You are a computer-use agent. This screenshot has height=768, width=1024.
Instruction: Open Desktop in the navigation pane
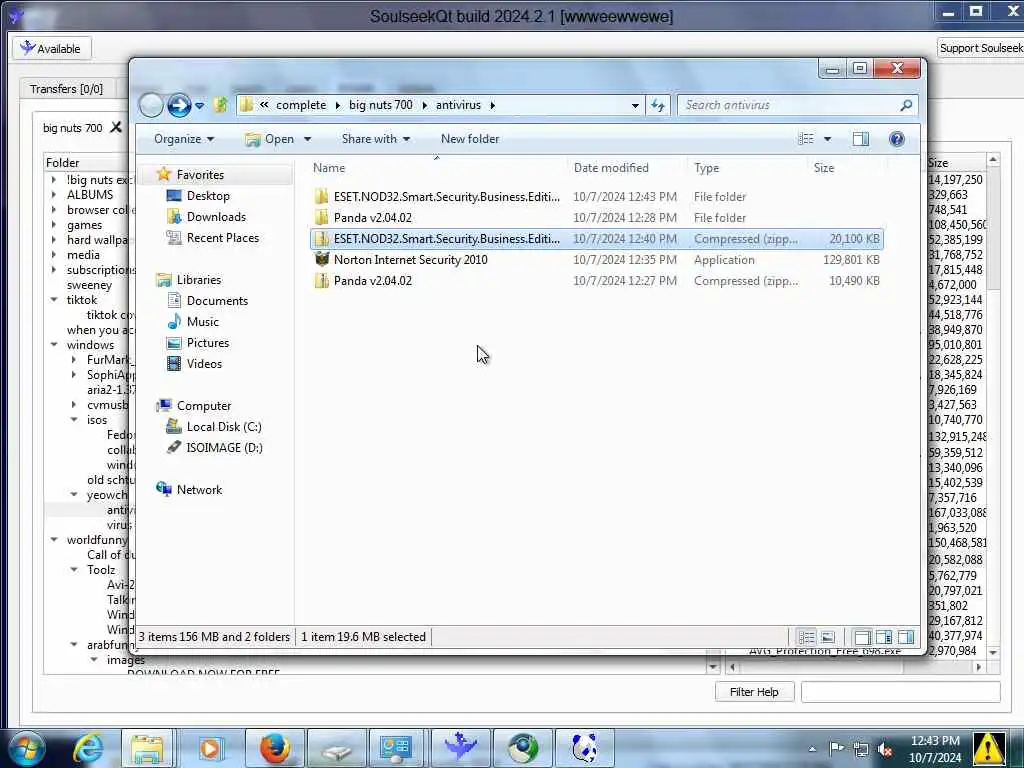pyautogui.click(x=208, y=196)
